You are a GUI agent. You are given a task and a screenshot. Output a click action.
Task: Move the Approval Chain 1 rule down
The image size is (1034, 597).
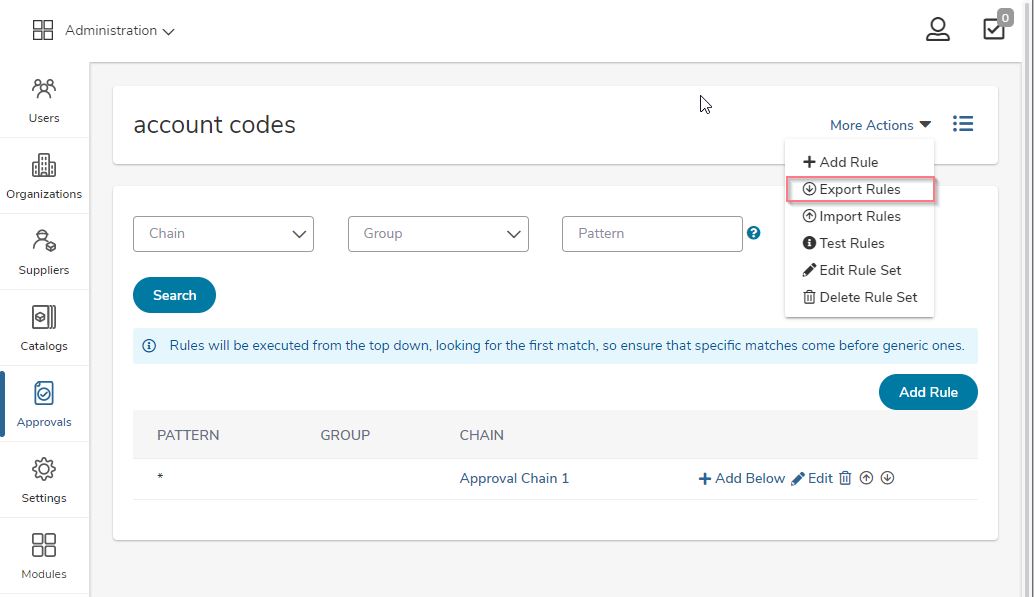[888, 478]
